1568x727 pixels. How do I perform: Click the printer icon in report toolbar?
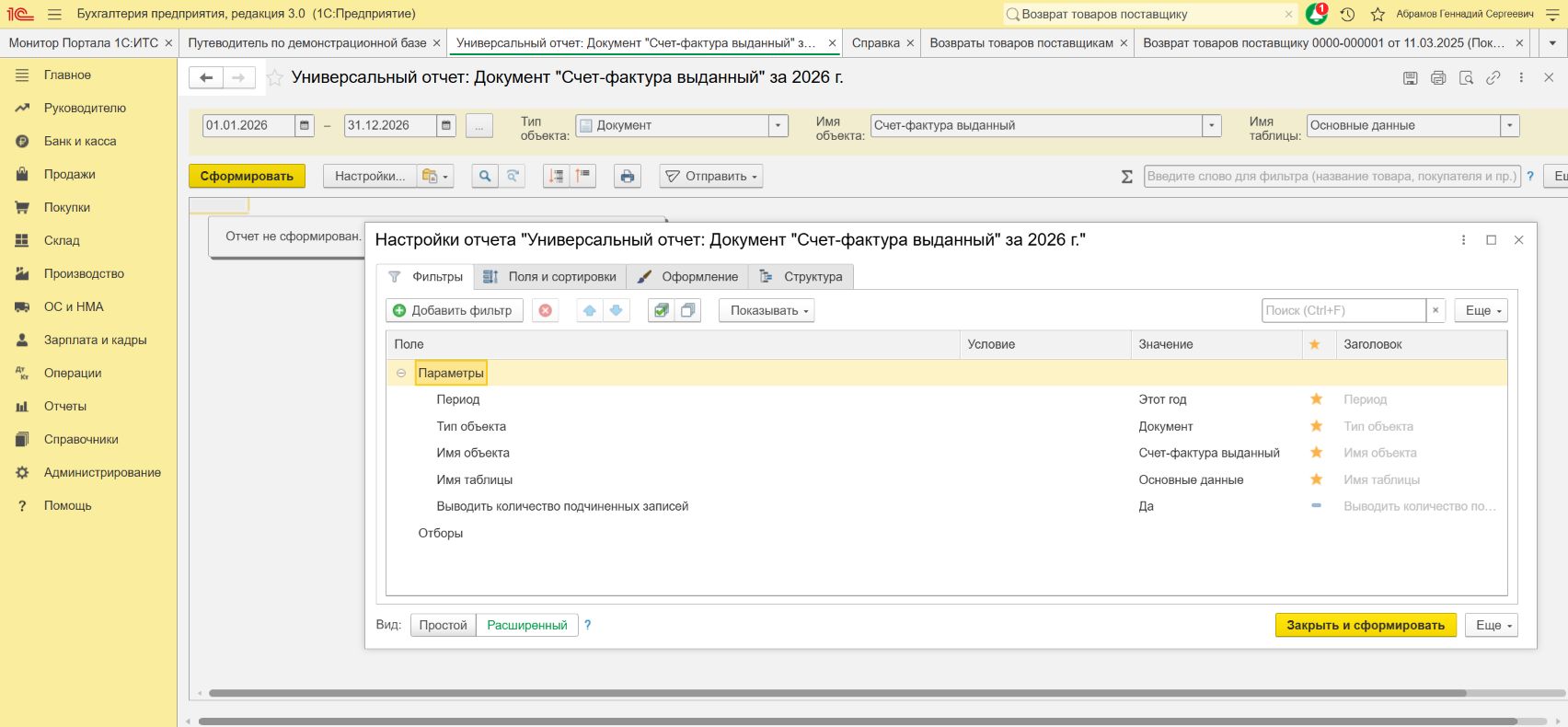point(628,176)
